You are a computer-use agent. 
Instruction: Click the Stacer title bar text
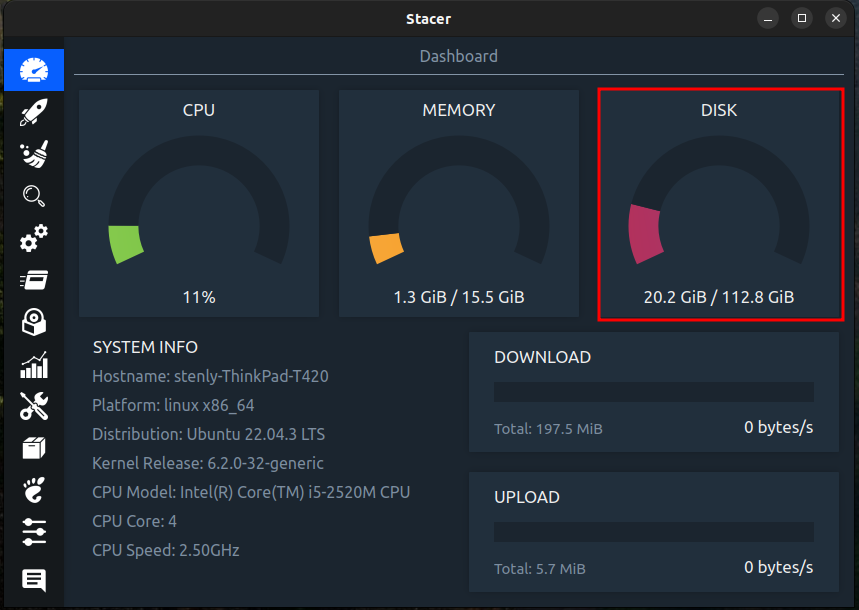[428, 19]
